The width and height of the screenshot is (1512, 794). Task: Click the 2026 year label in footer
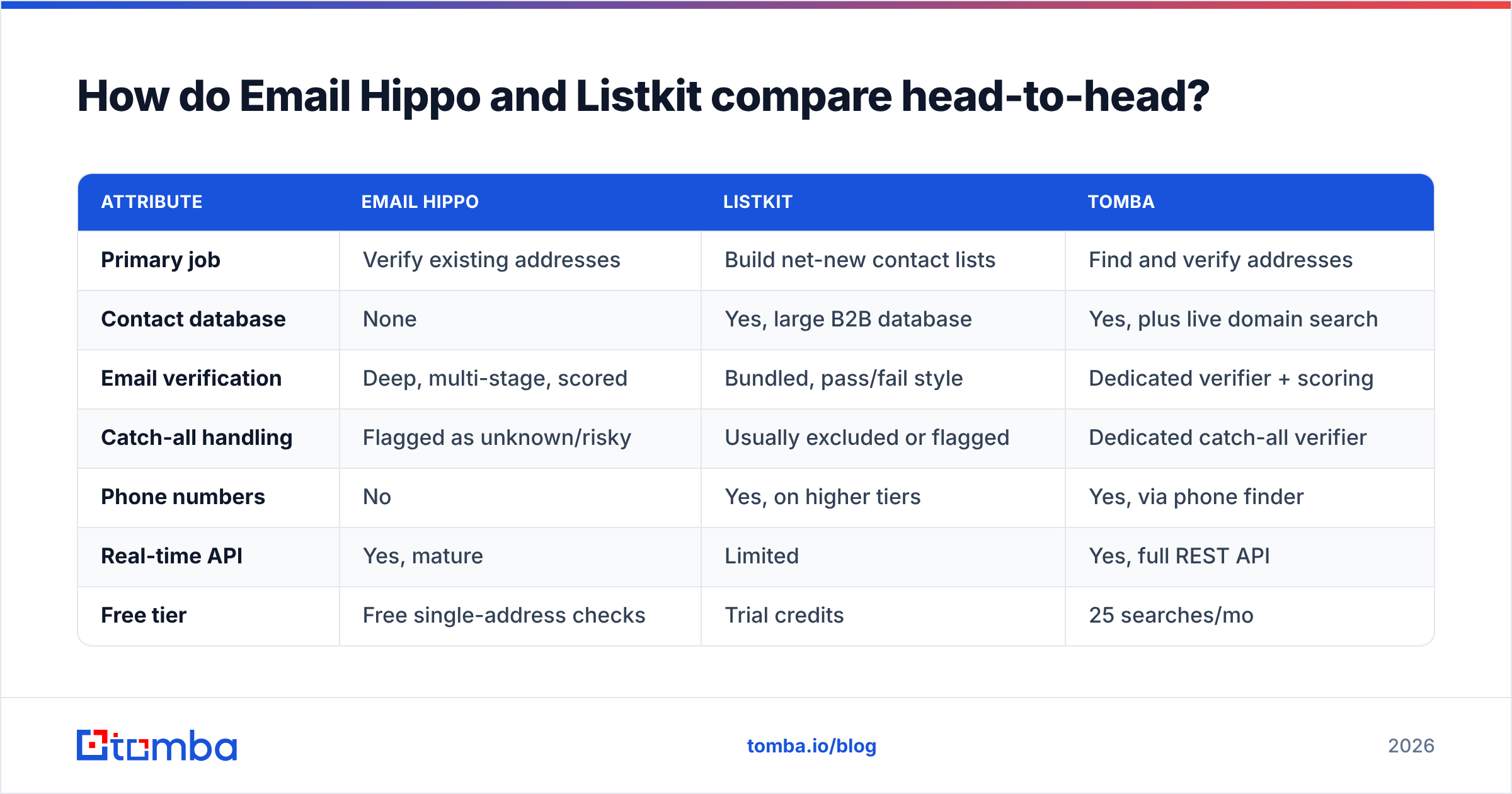(x=1411, y=746)
